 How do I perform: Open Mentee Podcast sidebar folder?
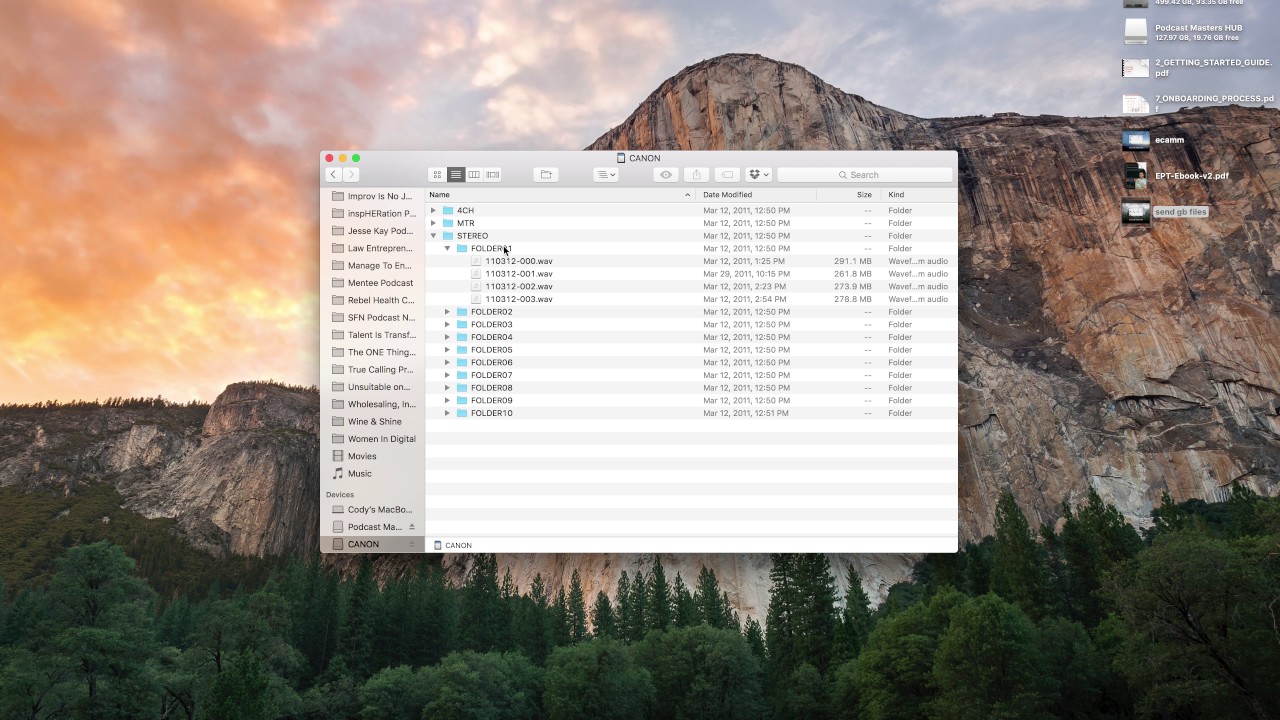click(x=372, y=283)
